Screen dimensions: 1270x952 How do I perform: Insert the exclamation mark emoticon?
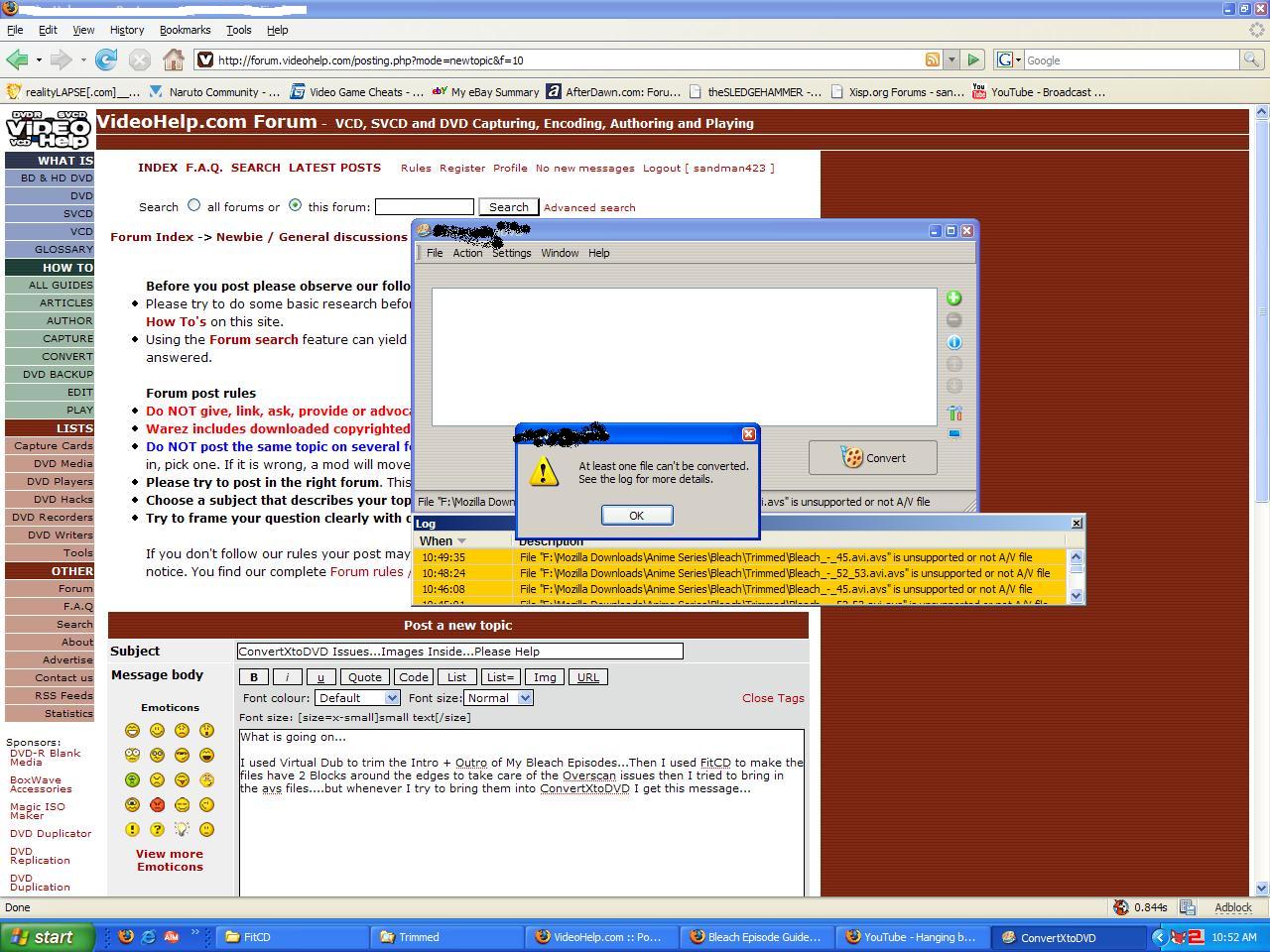coord(132,829)
